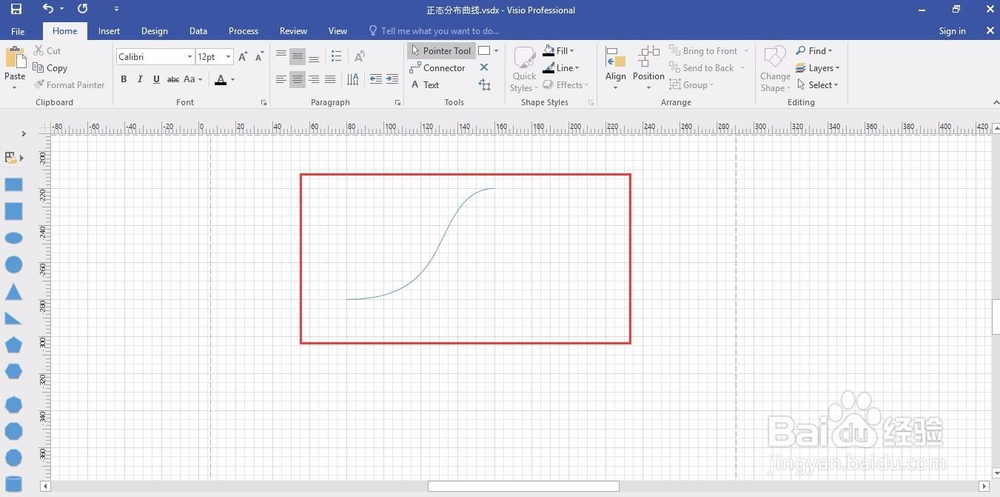This screenshot has height=497, width=1000.
Task: Set vertical alignment to bottom
Action: 314,56
